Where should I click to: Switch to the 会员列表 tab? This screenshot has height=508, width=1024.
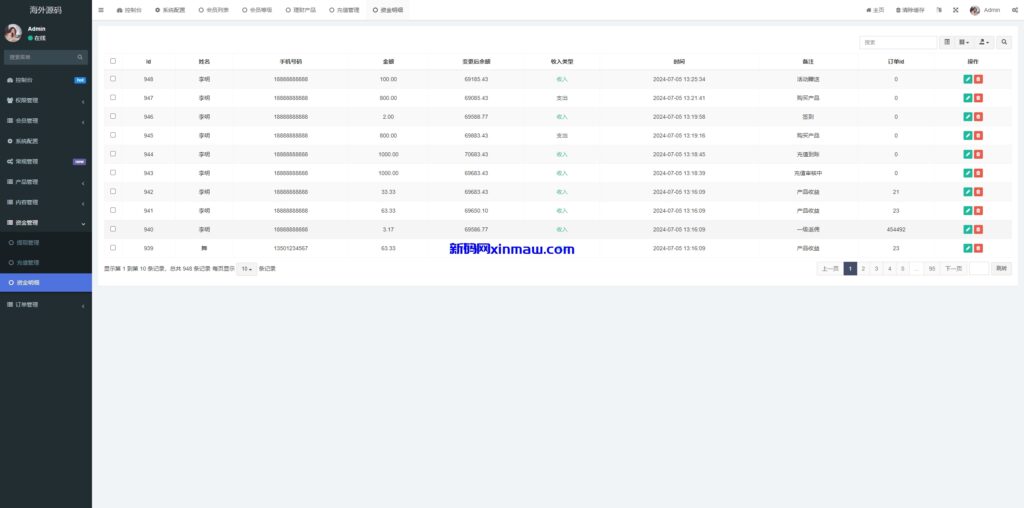tap(214, 10)
